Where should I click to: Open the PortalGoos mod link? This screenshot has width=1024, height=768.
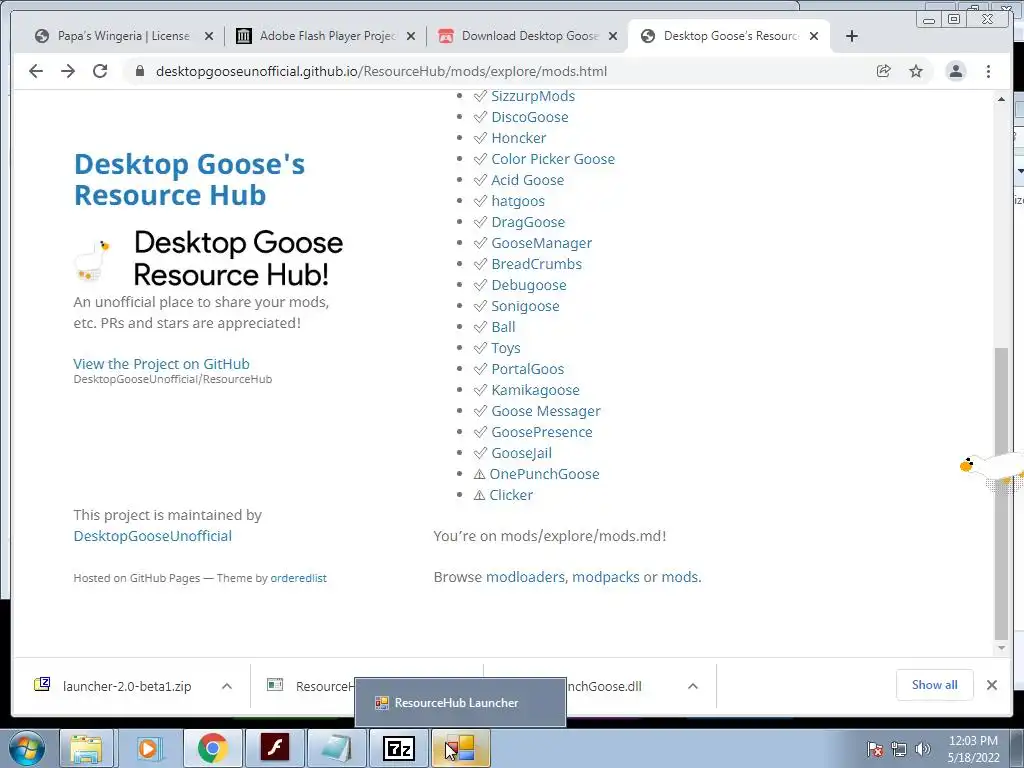point(528,369)
